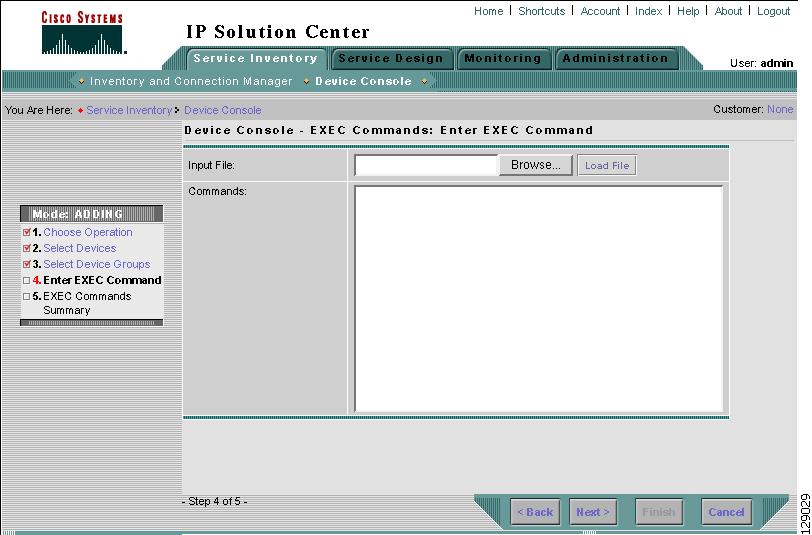Open the Help link

688,11
